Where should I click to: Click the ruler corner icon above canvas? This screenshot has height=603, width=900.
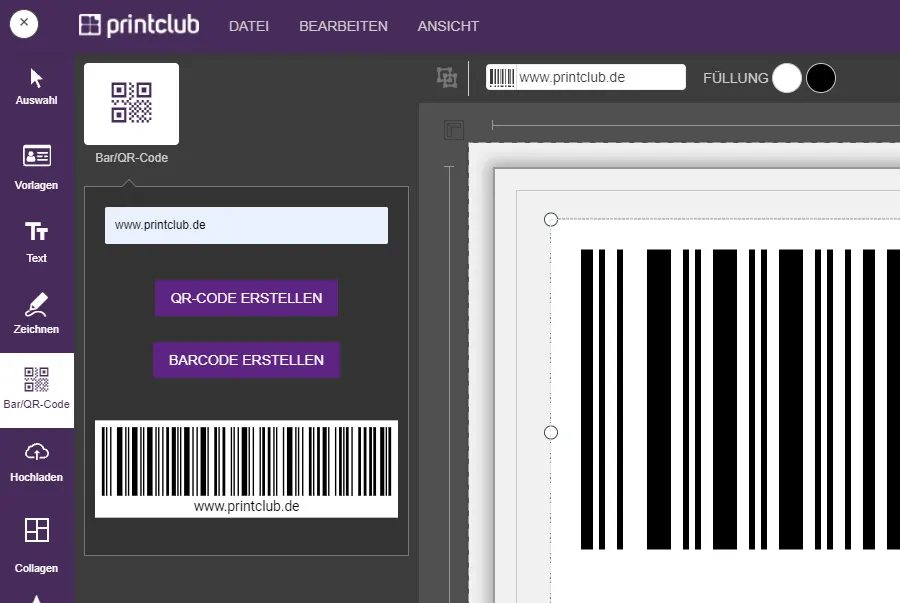tap(454, 130)
